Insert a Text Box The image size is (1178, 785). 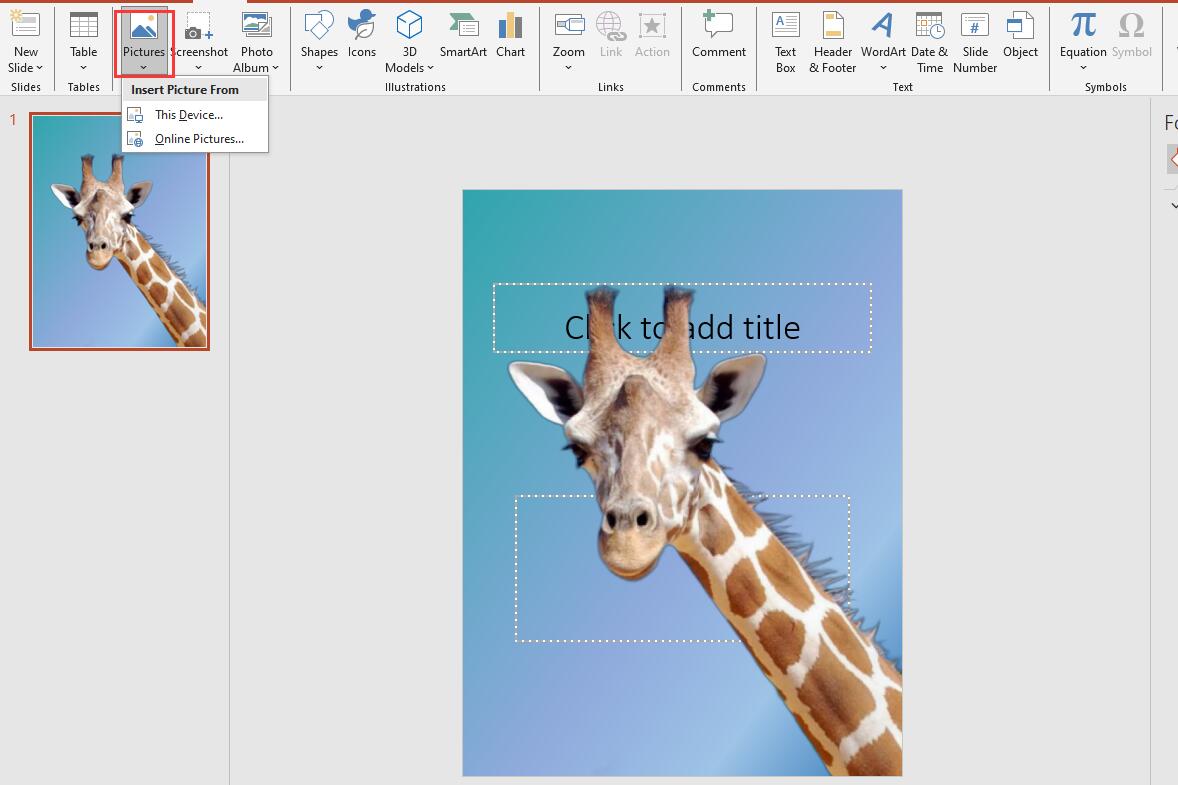tap(786, 42)
